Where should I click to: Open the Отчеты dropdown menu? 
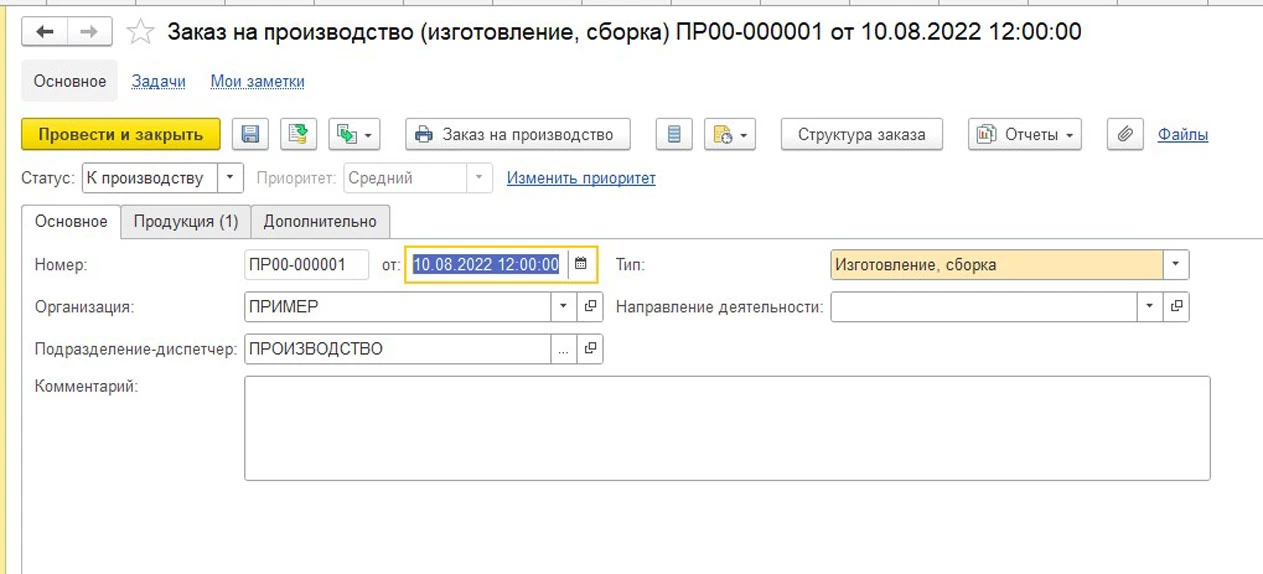tap(1024, 134)
